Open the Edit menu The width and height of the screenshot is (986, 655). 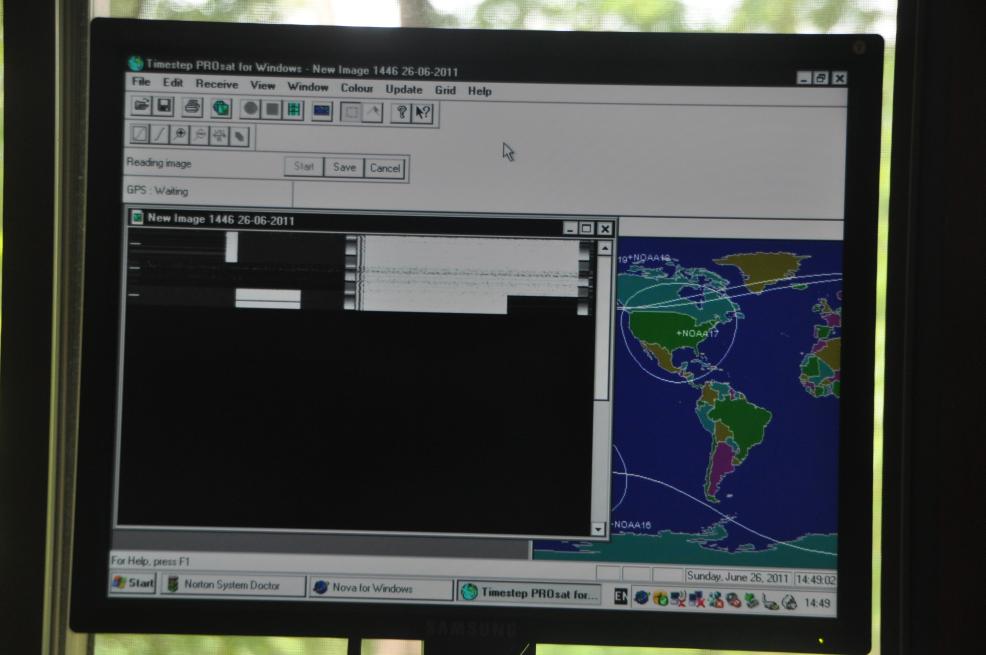[173, 82]
